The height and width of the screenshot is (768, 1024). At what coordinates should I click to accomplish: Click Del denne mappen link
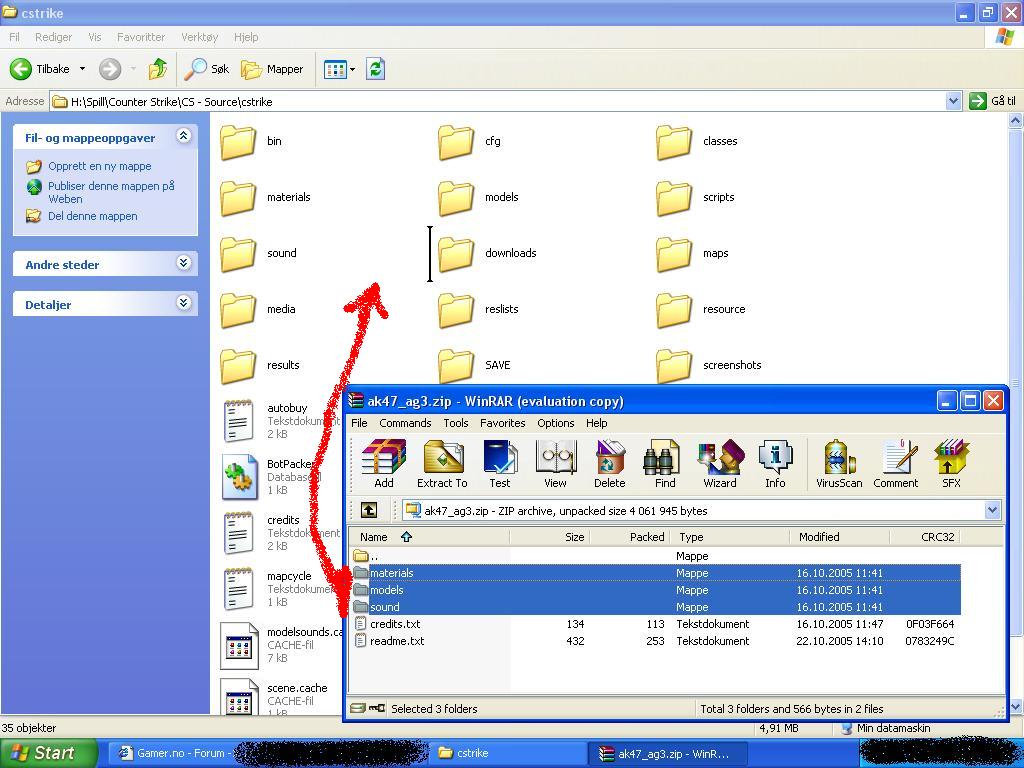pos(93,216)
